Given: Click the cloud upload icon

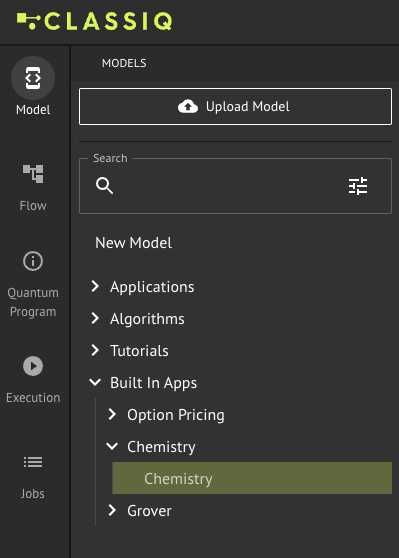Looking at the screenshot, I should coord(188,106).
